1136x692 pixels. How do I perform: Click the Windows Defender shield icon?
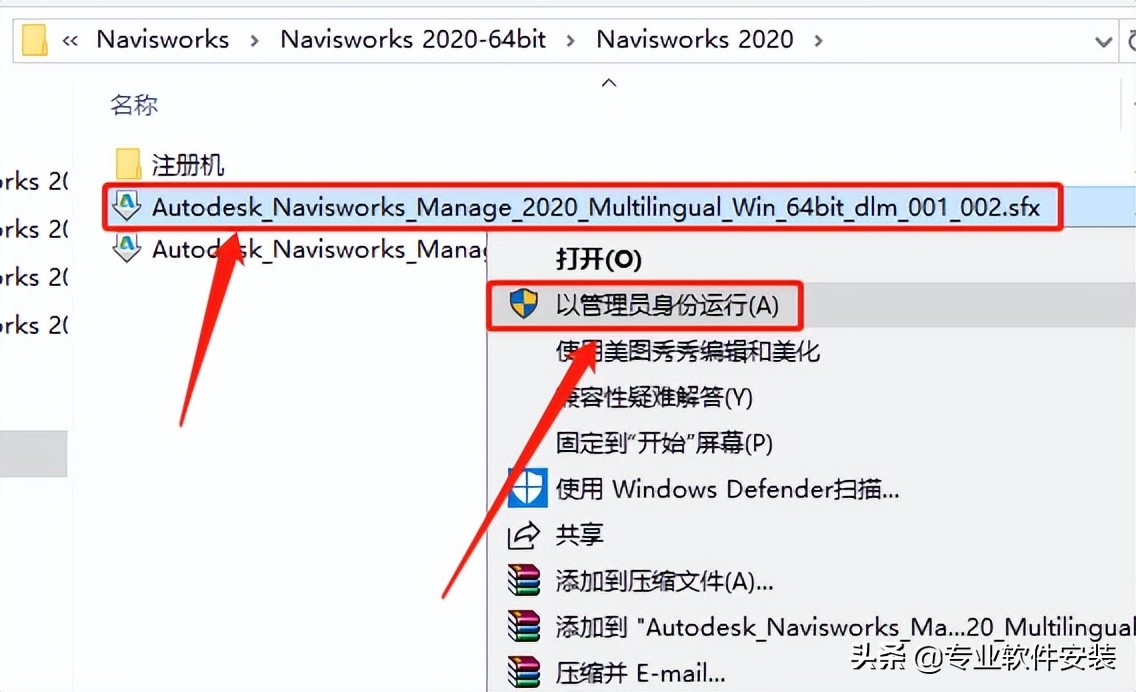click(527, 488)
